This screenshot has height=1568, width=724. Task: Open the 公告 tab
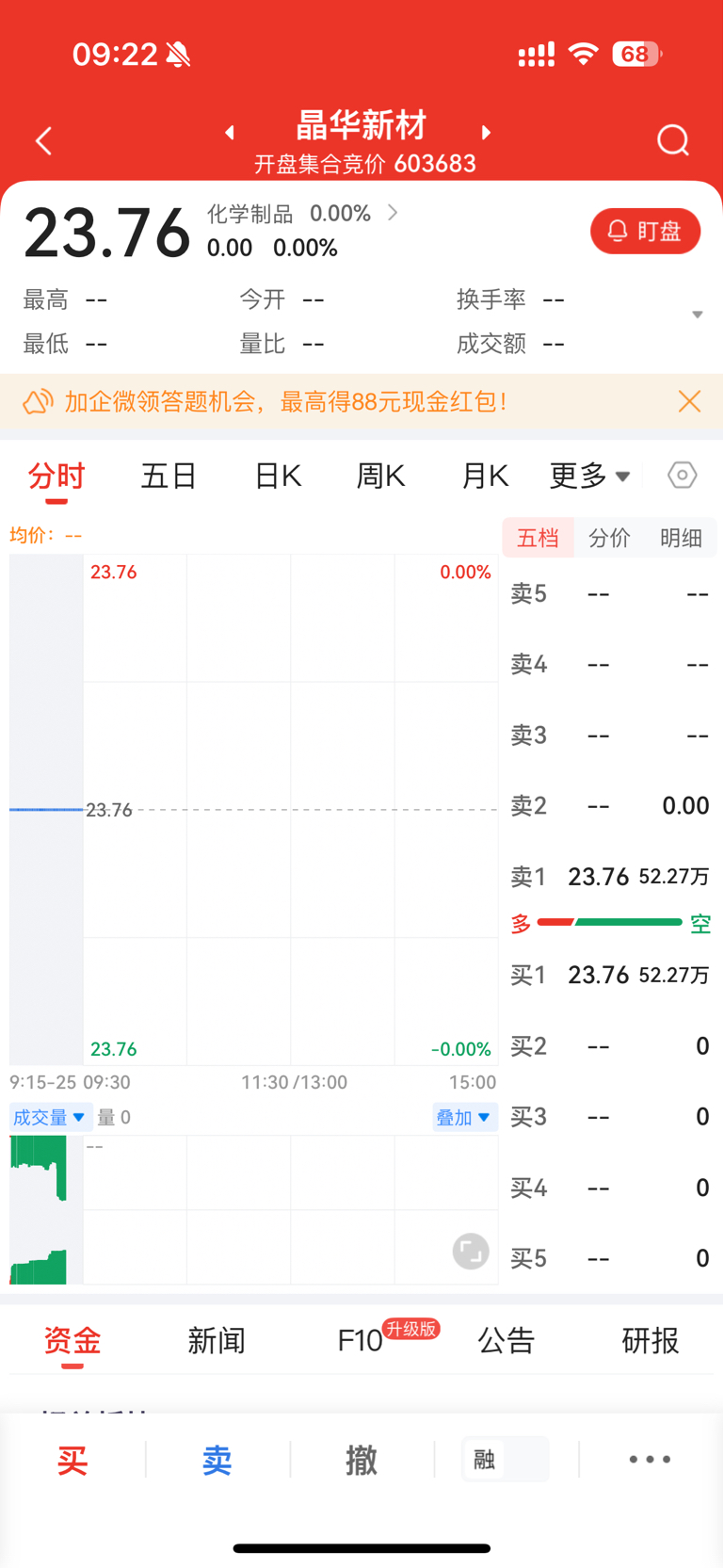pyautogui.click(x=507, y=1340)
